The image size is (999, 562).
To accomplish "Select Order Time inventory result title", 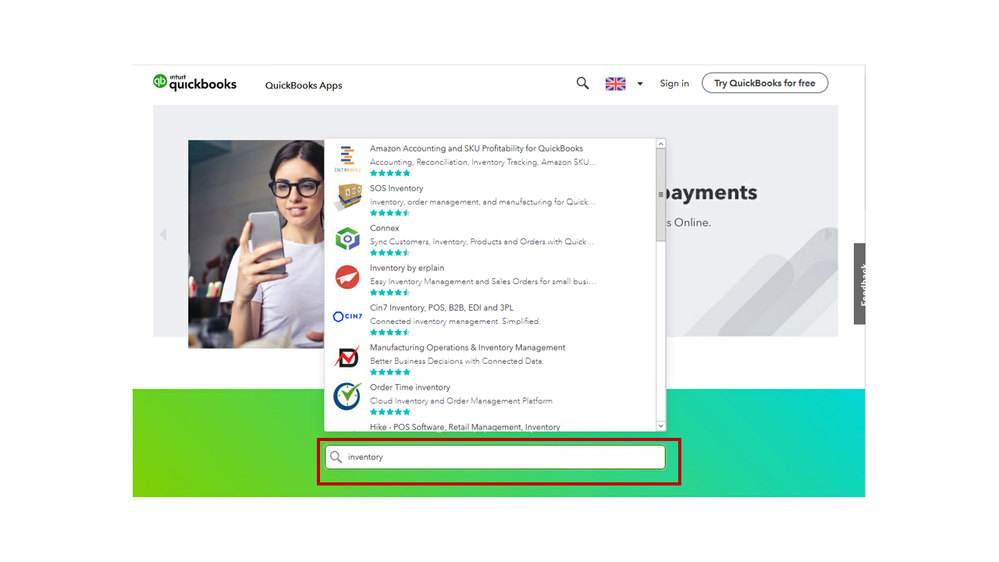I will [410, 387].
